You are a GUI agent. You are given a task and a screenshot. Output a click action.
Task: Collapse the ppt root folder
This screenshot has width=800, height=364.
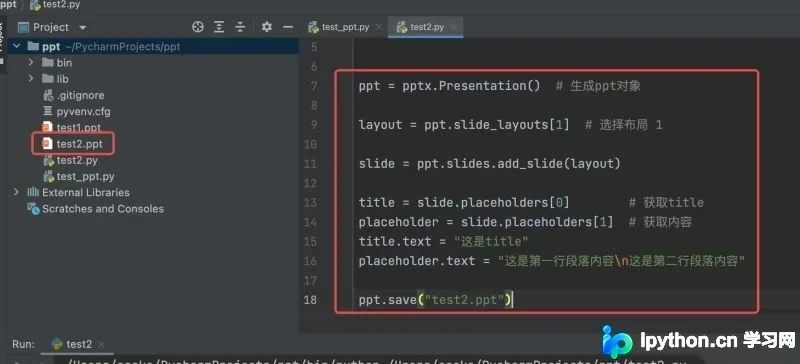16,46
